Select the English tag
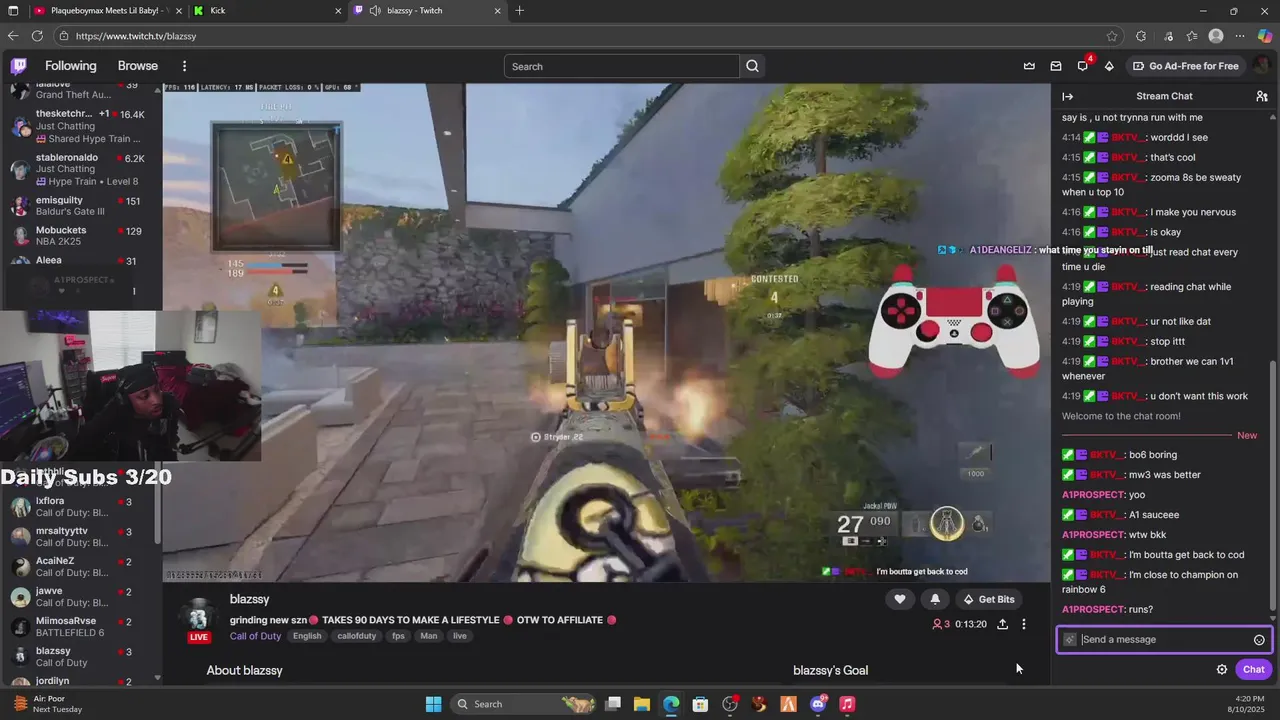This screenshot has width=1280, height=720. point(307,636)
